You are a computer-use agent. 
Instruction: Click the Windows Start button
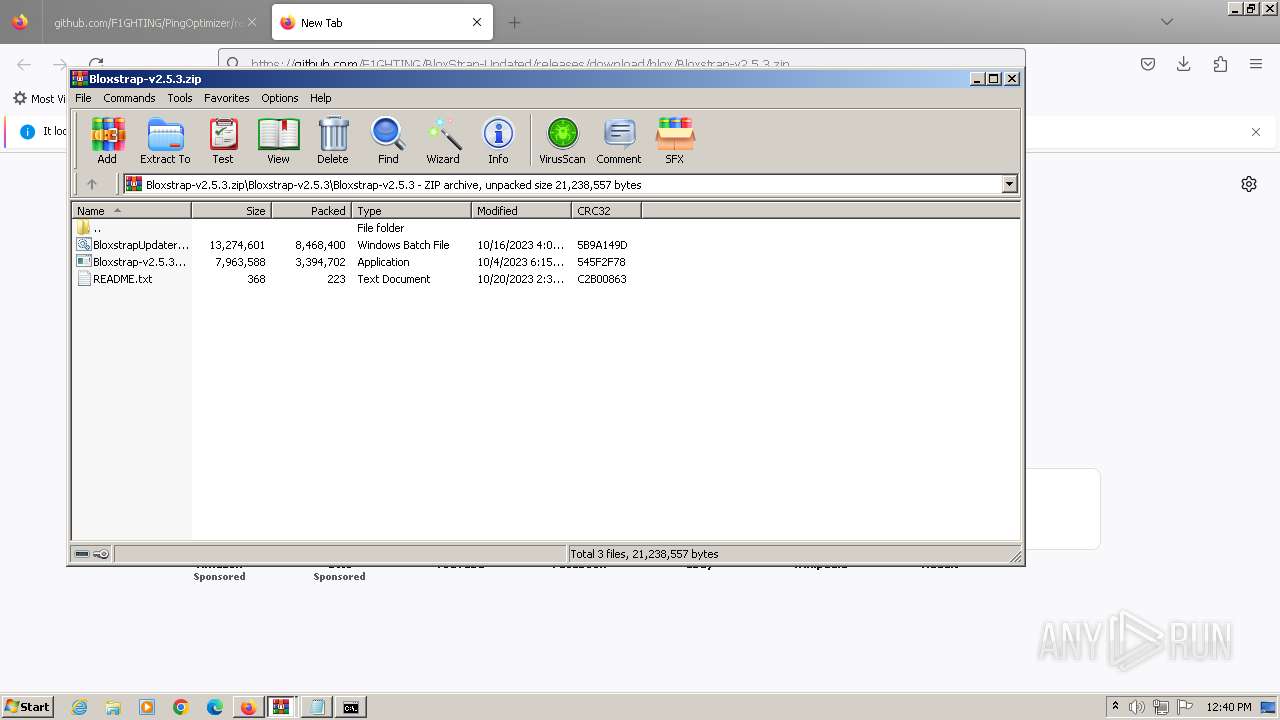pos(28,707)
